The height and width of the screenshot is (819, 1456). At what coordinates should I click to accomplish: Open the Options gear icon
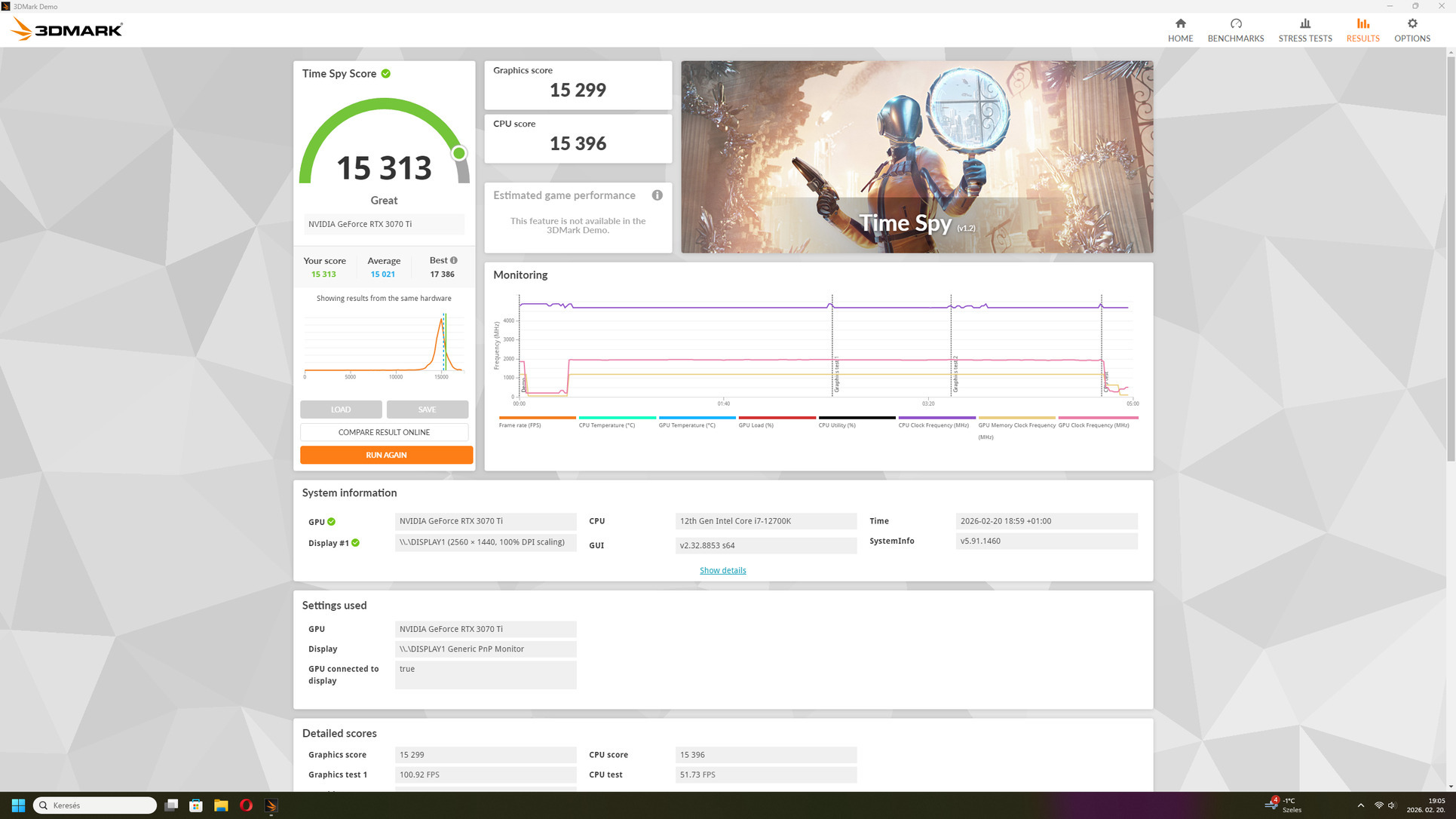pos(1412,24)
